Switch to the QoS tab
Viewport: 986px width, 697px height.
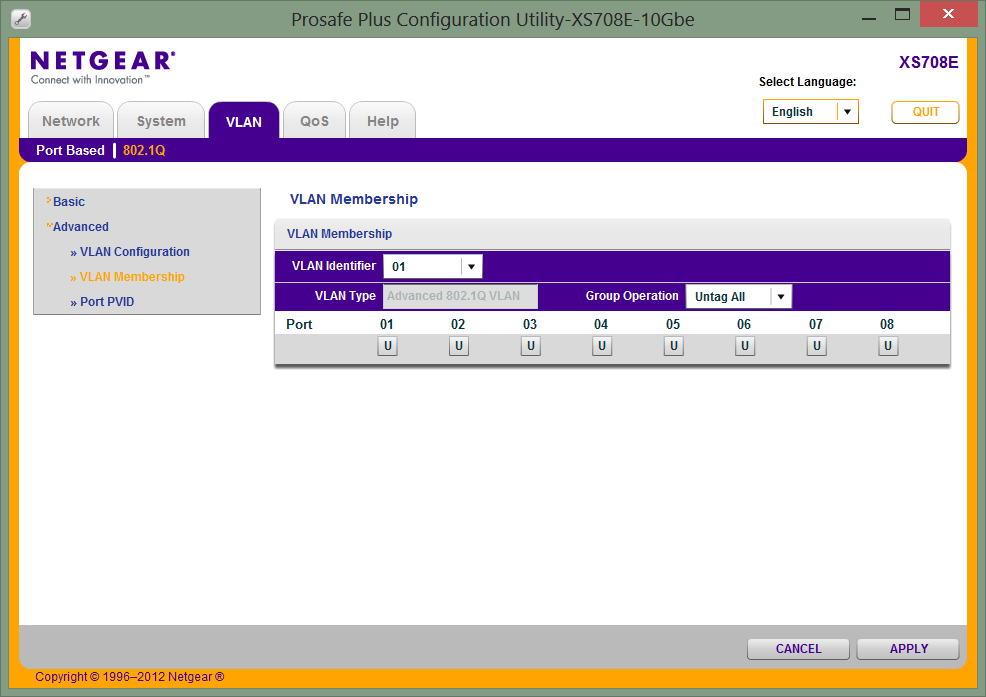pos(314,121)
